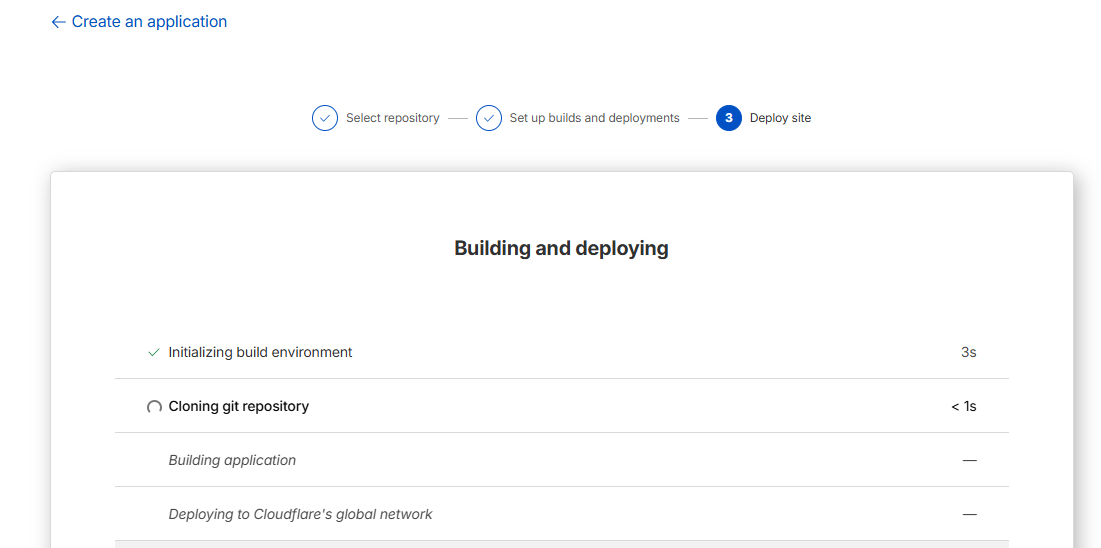Open the Initializing build environment row
The height and width of the screenshot is (548, 1101).
tap(562, 352)
